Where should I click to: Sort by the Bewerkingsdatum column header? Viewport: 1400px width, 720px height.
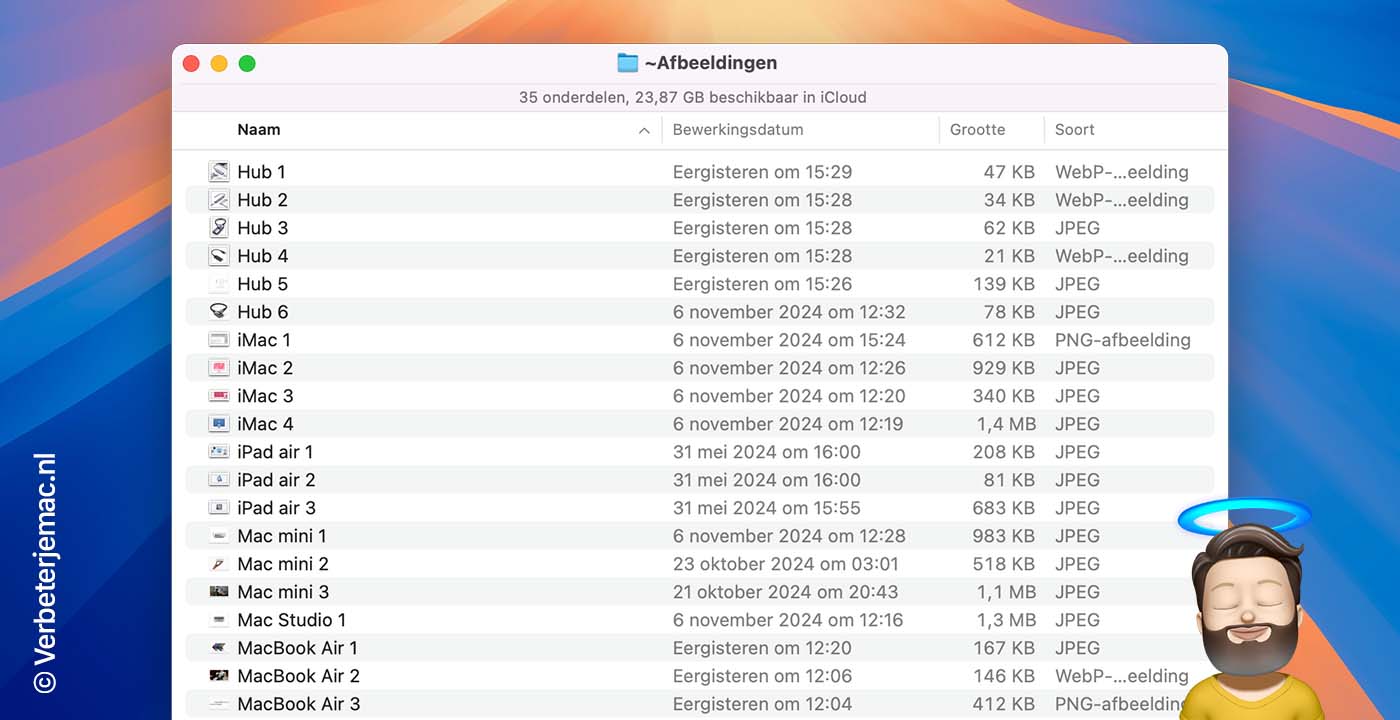(x=738, y=130)
